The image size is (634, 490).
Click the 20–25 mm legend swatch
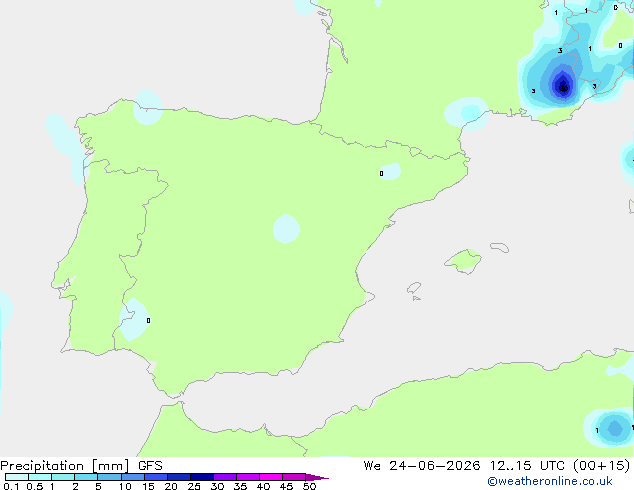click(179, 477)
